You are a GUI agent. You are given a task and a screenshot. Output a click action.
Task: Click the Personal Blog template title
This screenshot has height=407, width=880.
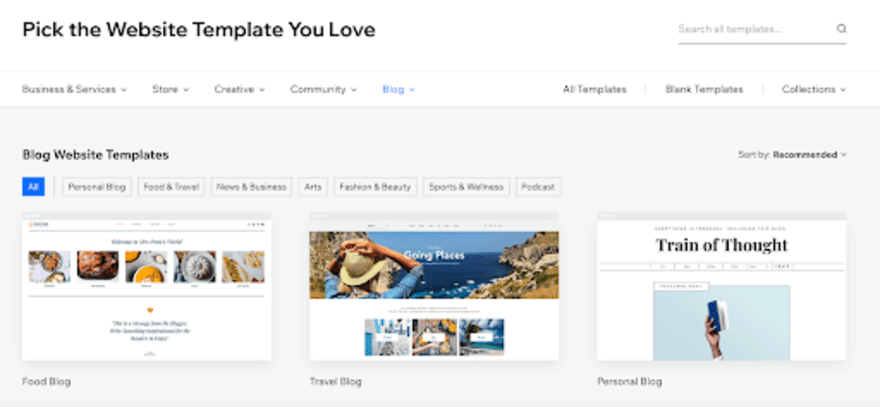coord(630,382)
